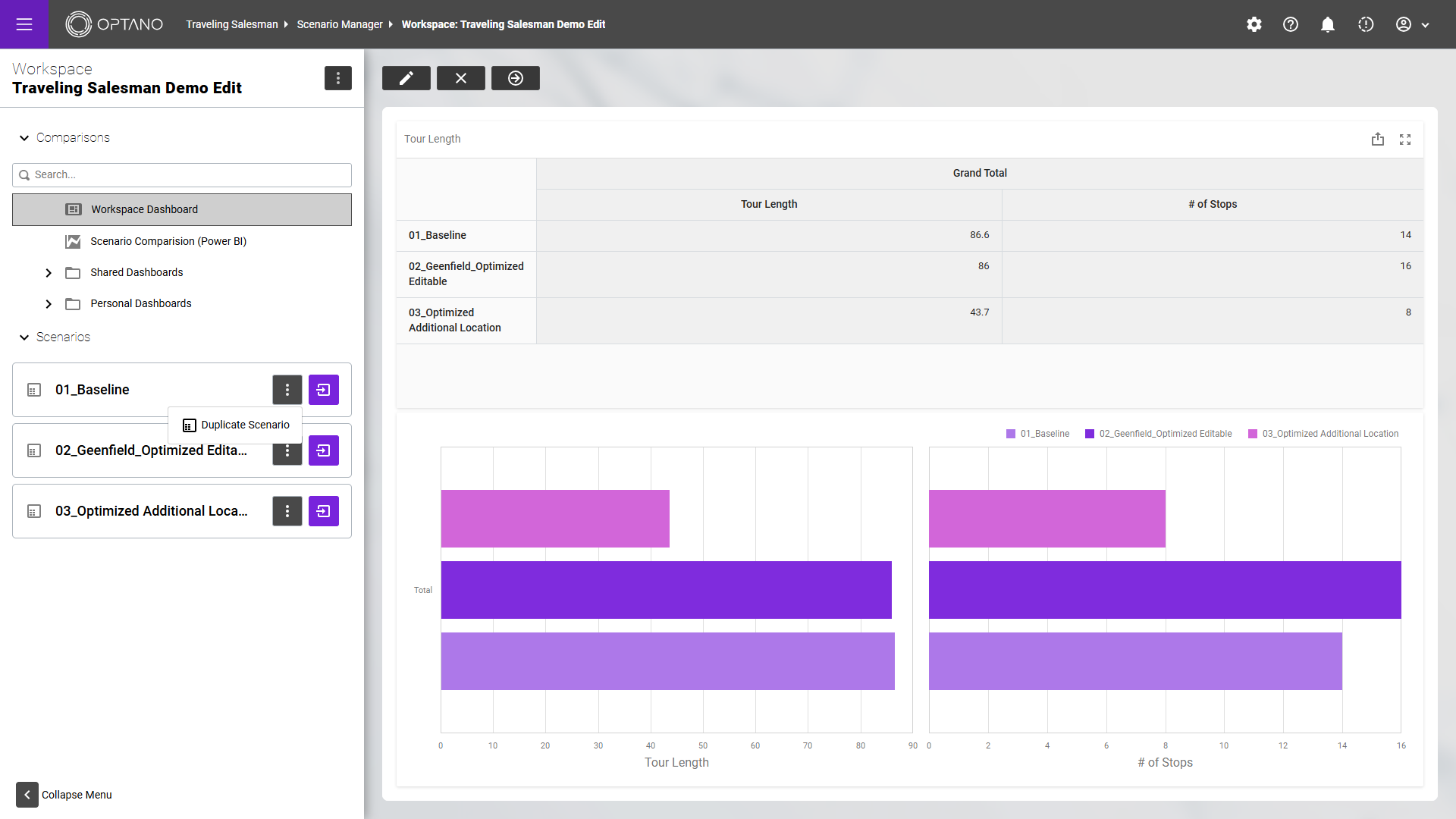The image size is (1456, 819).
Task: Click the Tour Length widget title
Action: click(x=432, y=139)
